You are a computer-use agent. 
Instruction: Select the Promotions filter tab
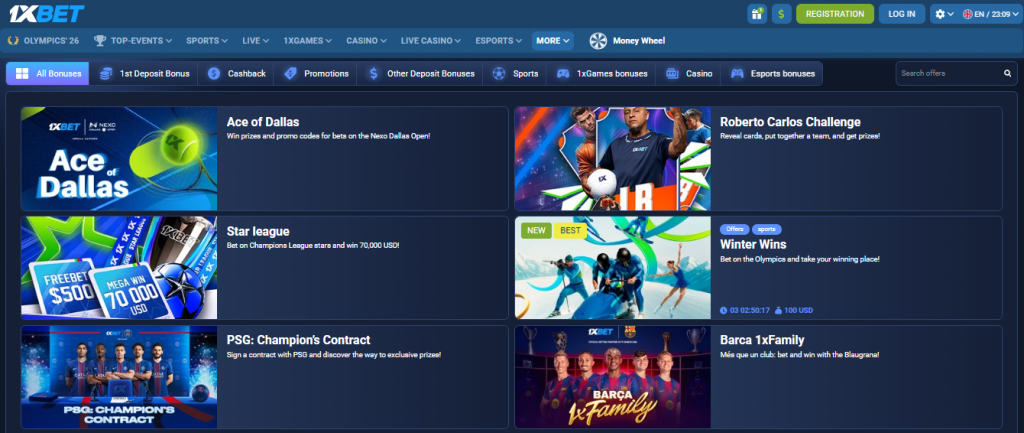click(316, 74)
